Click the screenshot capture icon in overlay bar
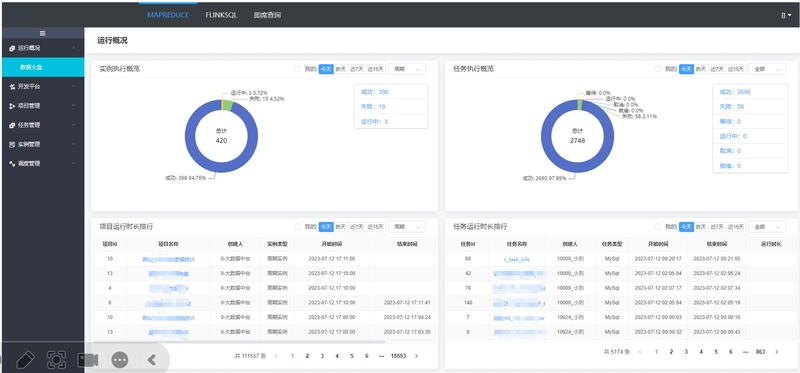The height and width of the screenshot is (373, 800). coord(56,360)
